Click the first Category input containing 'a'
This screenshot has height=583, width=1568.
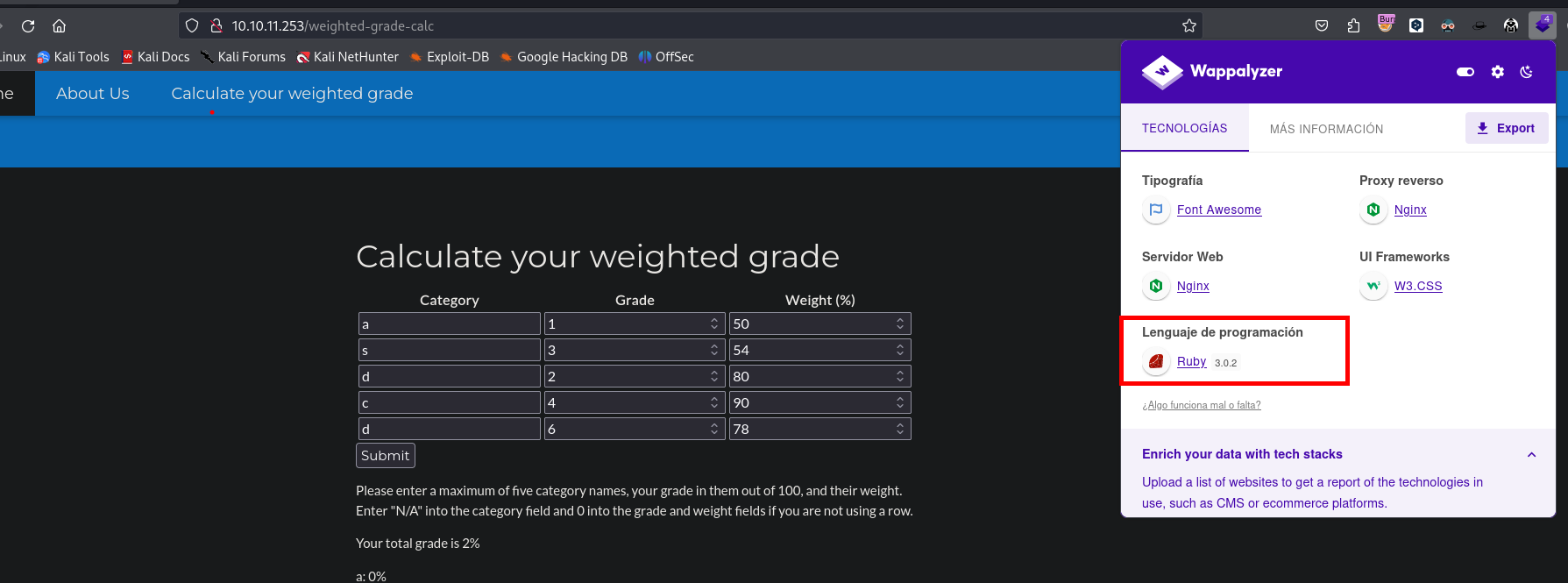click(449, 324)
